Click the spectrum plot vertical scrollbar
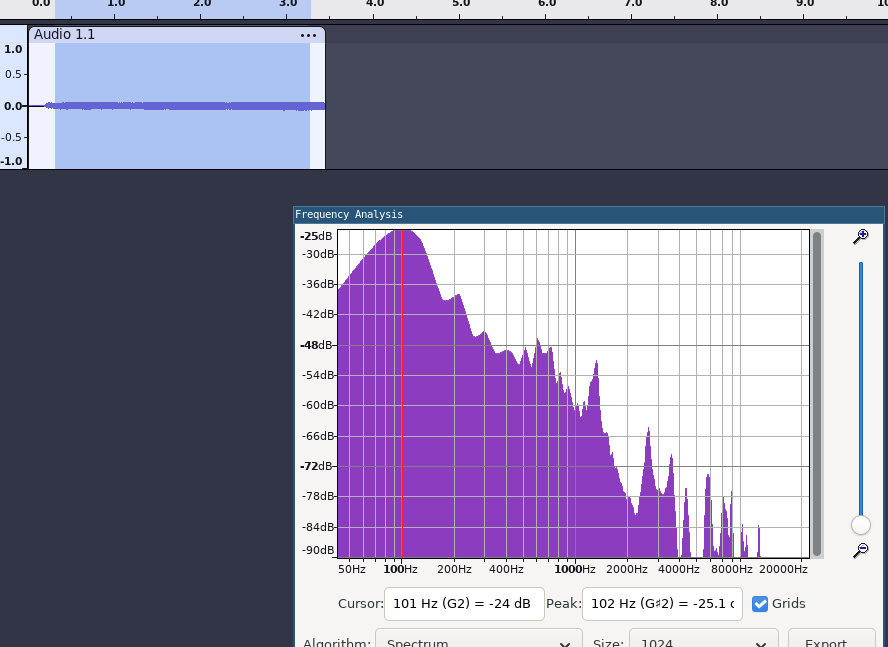Viewport: 888px width, 647px height. (x=817, y=394)
